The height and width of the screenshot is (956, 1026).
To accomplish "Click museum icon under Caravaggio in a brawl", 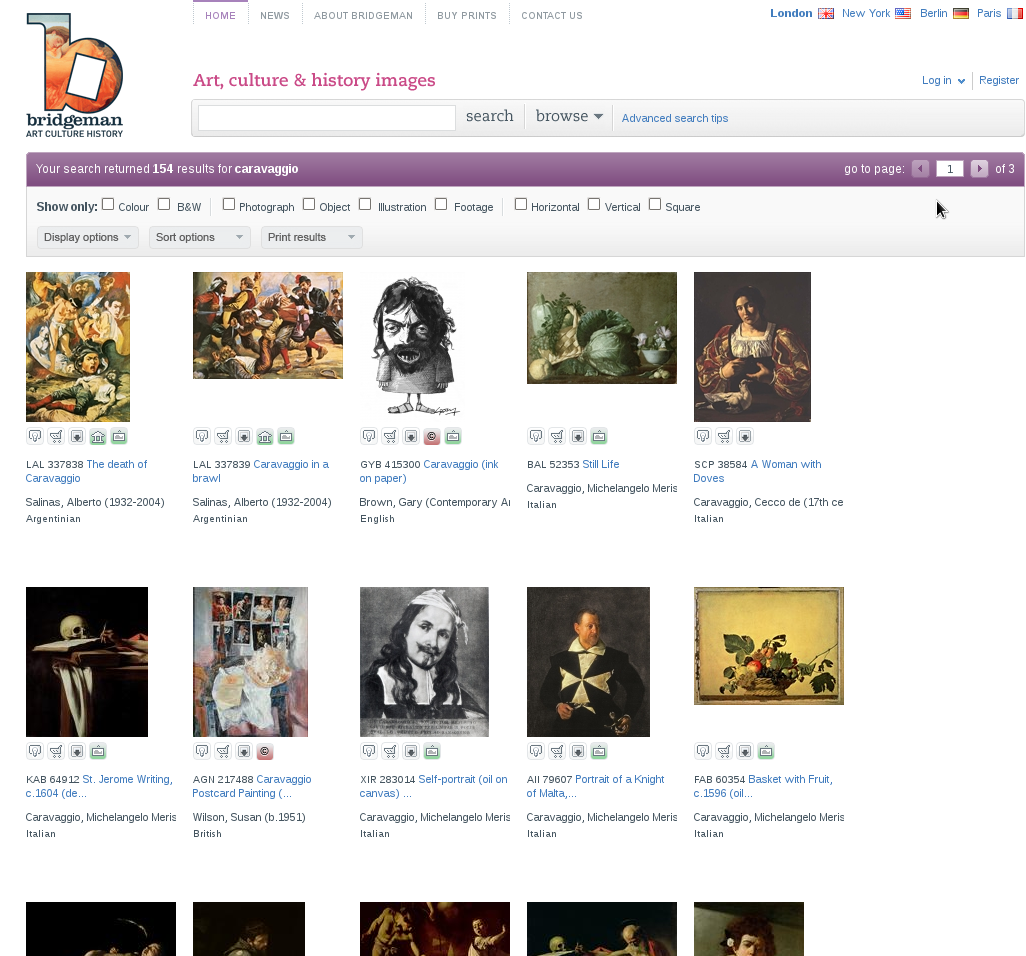I will 265,436.
